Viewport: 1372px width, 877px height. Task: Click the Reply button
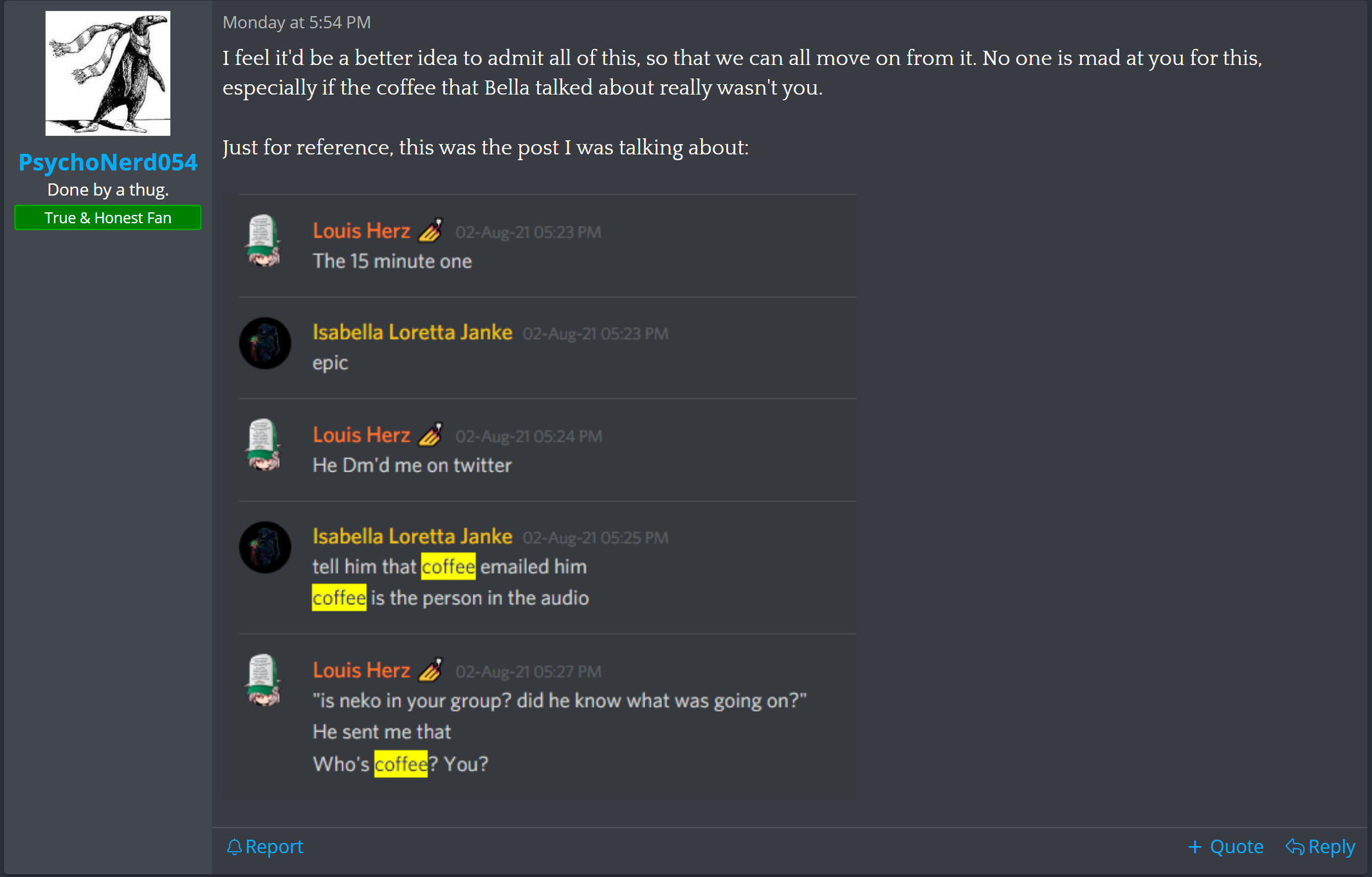tap(1321, 847)
